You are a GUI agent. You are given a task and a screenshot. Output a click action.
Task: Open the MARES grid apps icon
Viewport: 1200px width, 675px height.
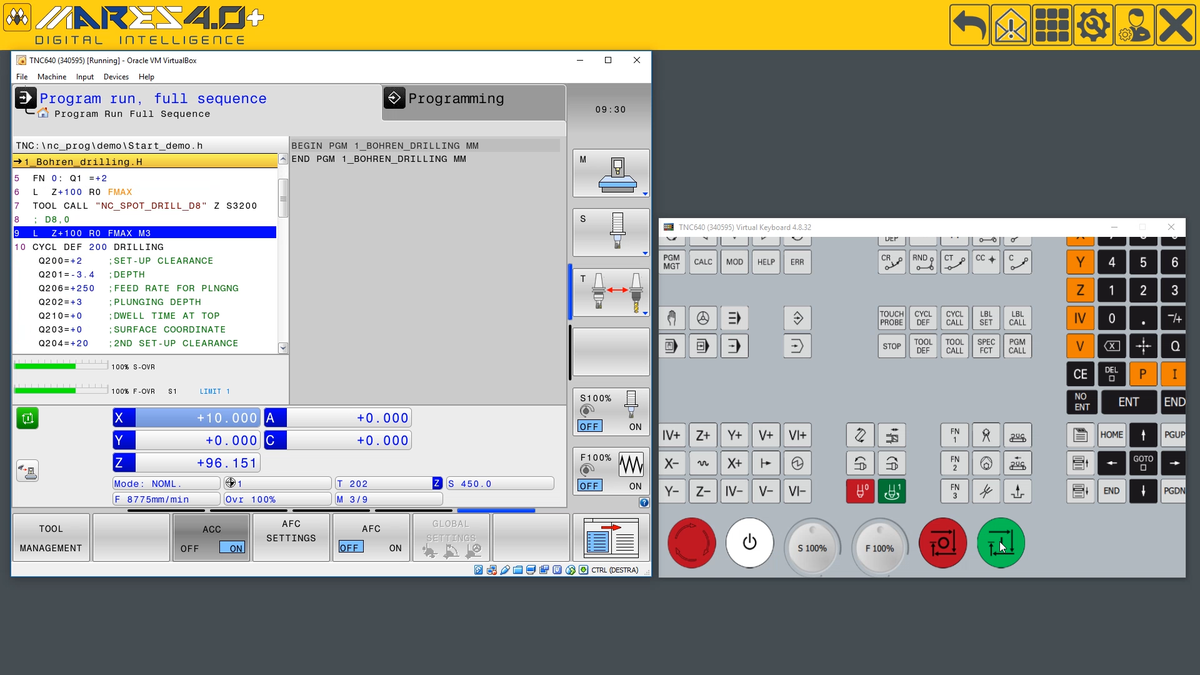[1052, 25]
